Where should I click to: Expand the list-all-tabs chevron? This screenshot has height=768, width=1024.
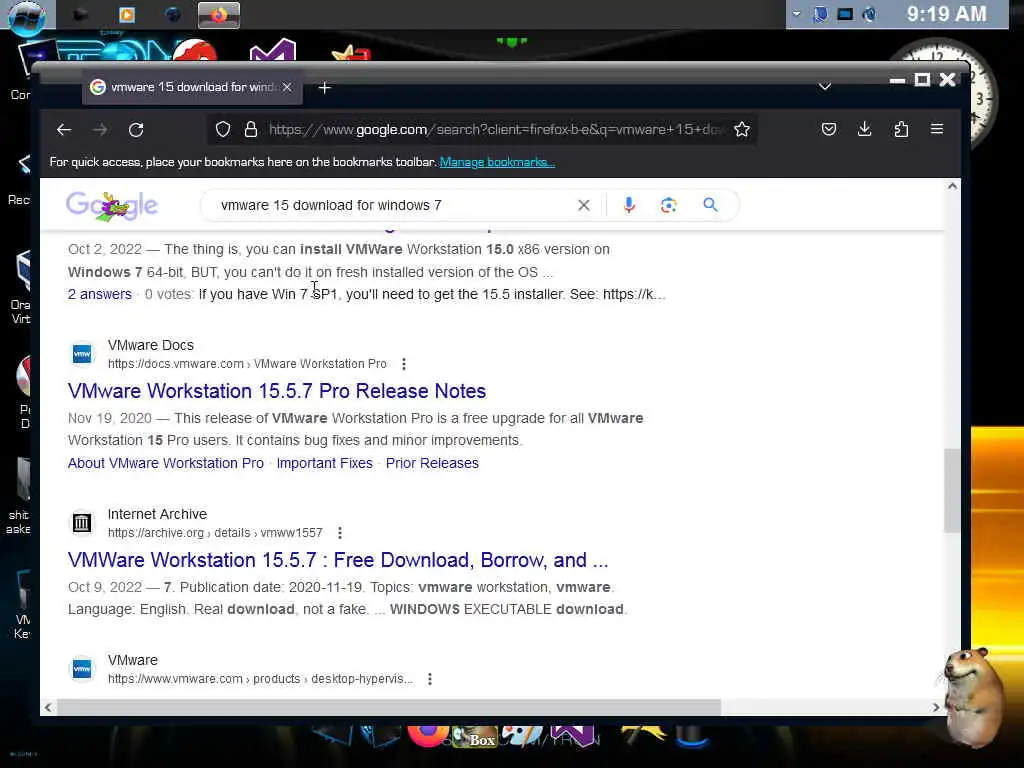point(825,86)
